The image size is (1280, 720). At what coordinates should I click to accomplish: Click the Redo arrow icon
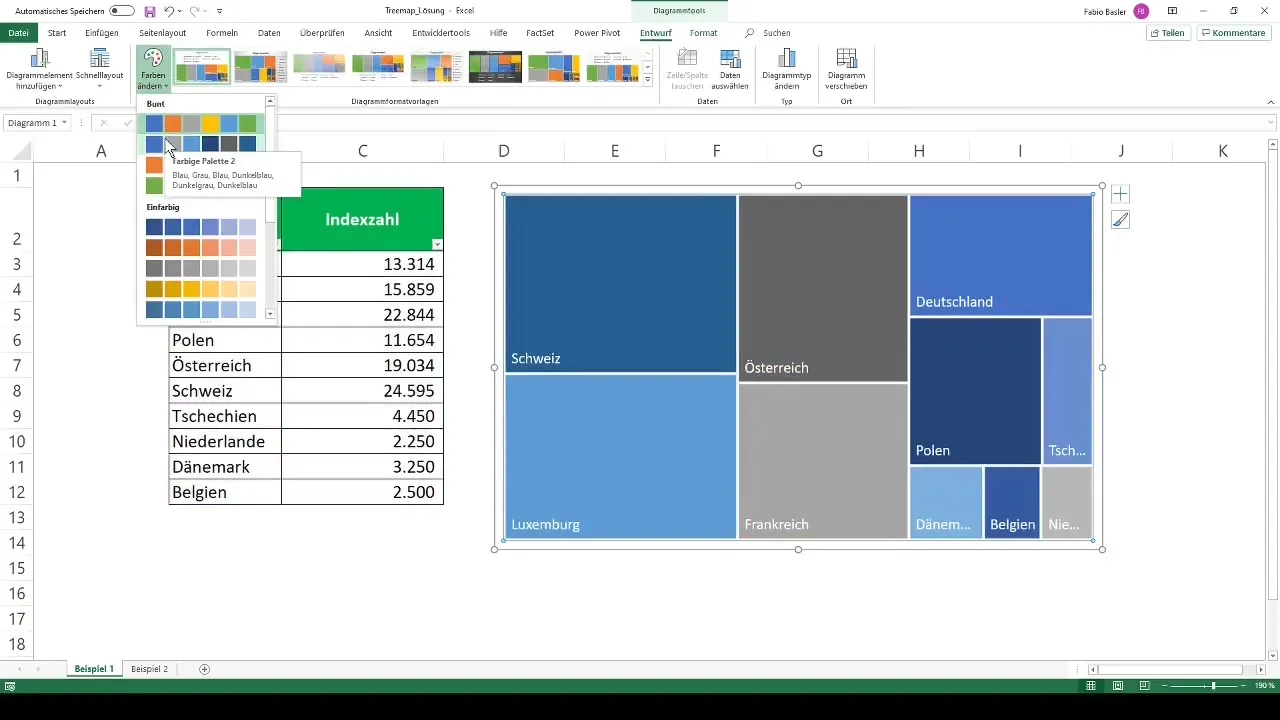point(194,11)
